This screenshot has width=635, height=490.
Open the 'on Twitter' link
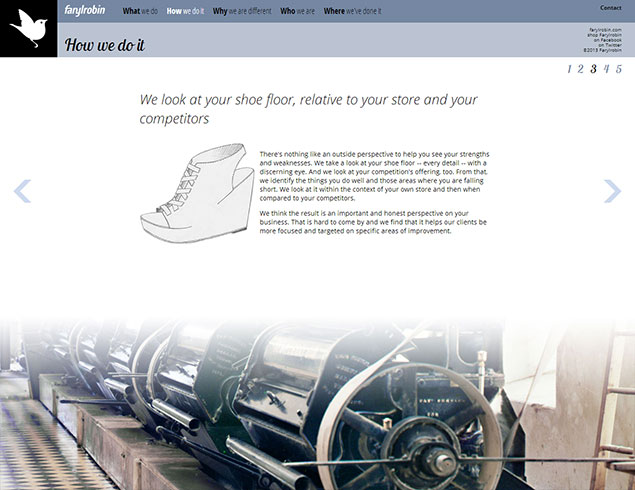click(610, 45)
